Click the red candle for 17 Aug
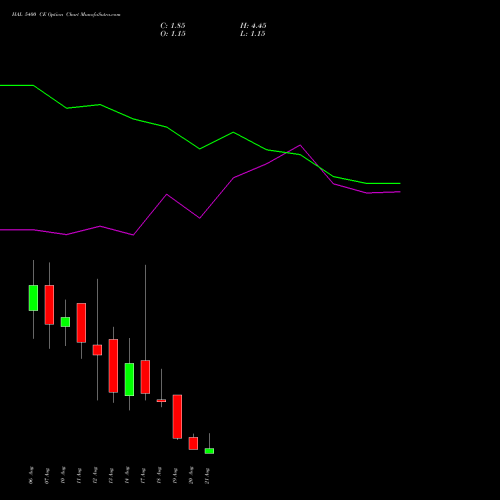Image resolution: width=500 pixels, height=500 pixels. [x=145, y=377]
